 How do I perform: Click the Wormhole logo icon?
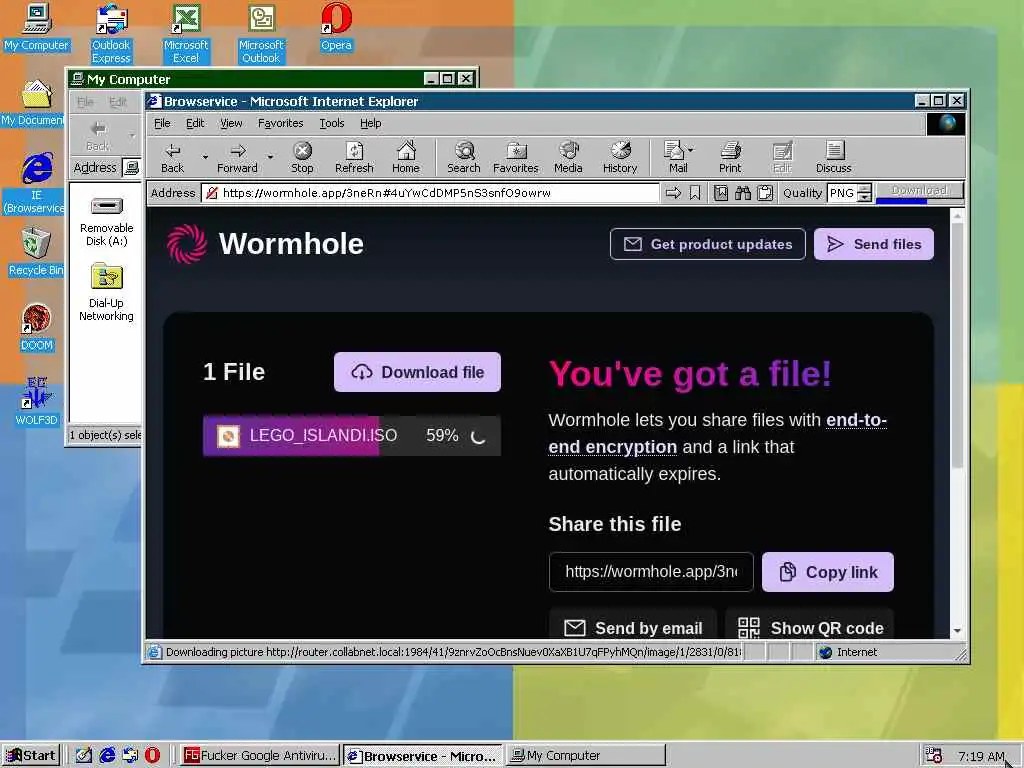187,244
